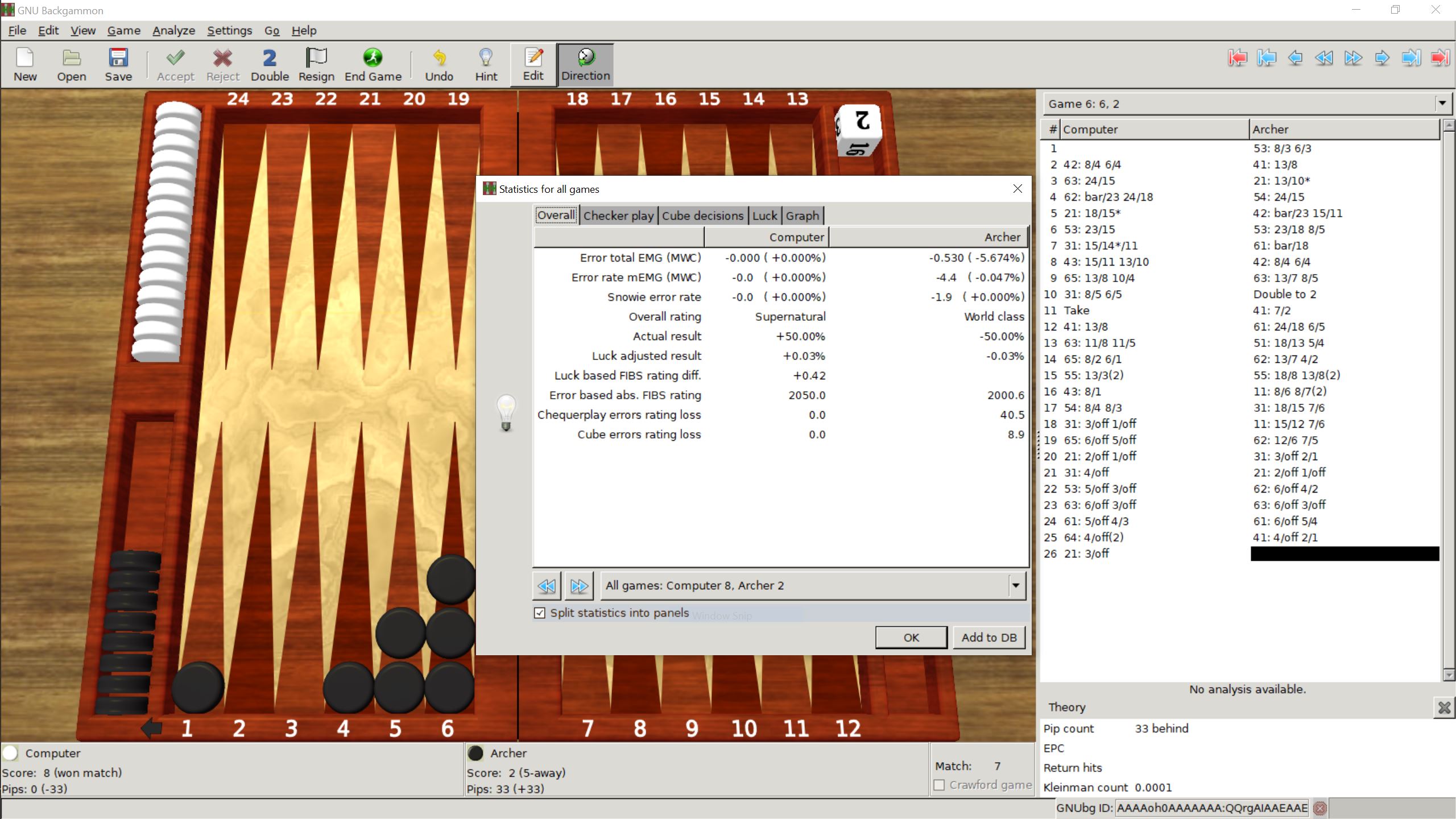Switch to the Cube decisions tab
1456x819 pixels.
(702, 216)
